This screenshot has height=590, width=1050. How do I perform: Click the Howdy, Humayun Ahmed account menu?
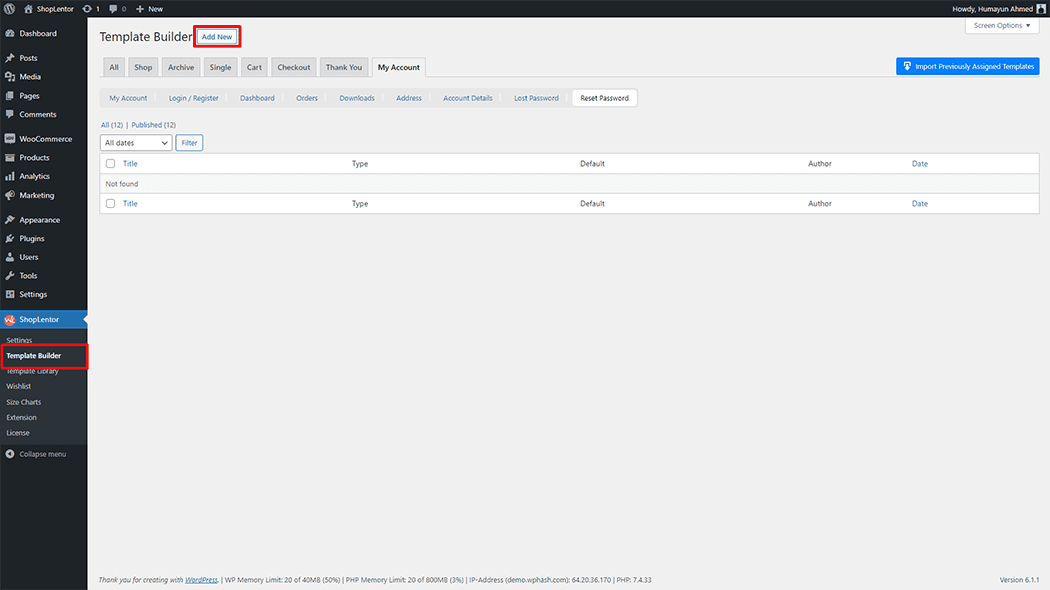click(998, 9)
